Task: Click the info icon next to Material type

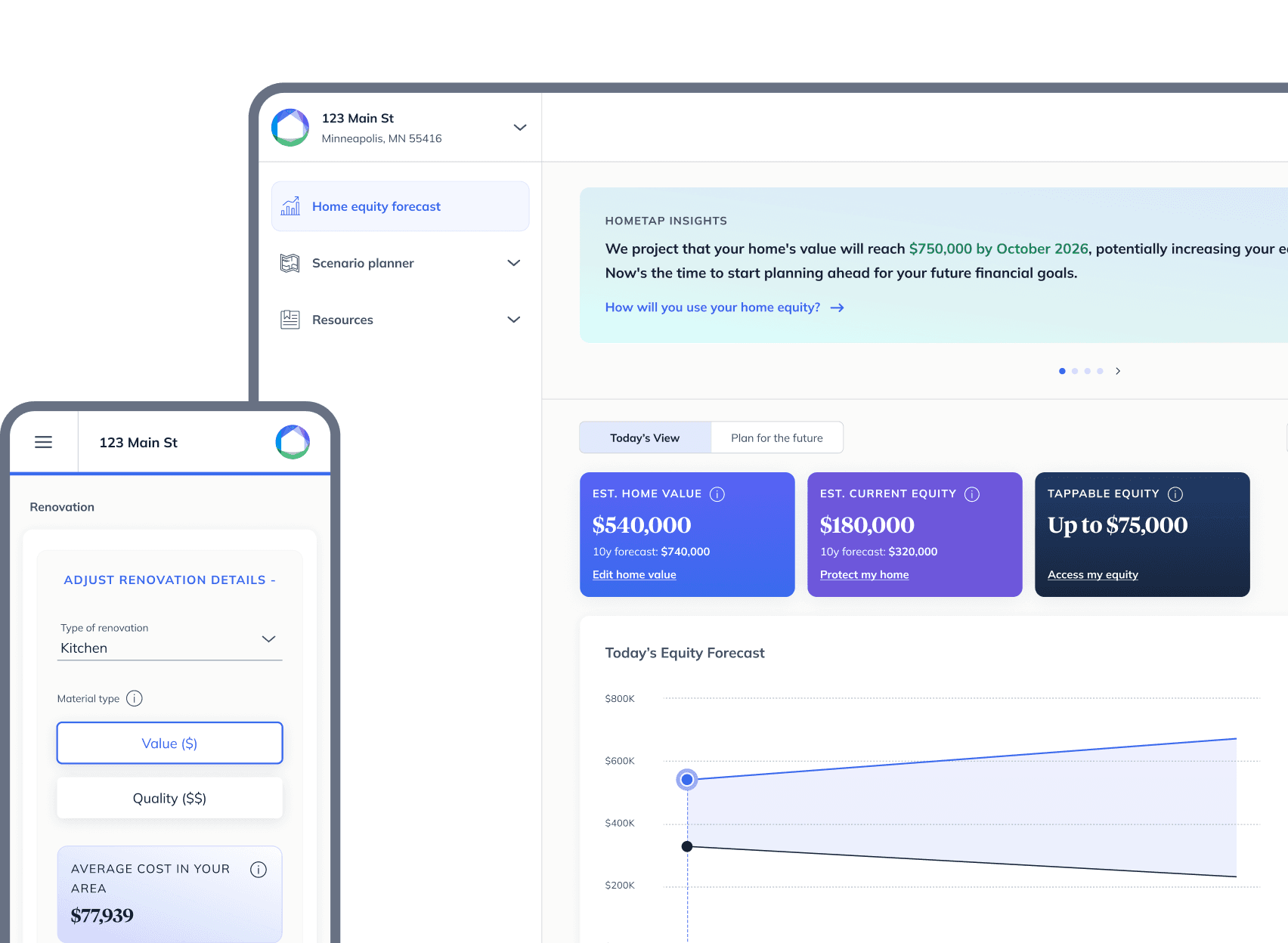Action: pos(135,698)
